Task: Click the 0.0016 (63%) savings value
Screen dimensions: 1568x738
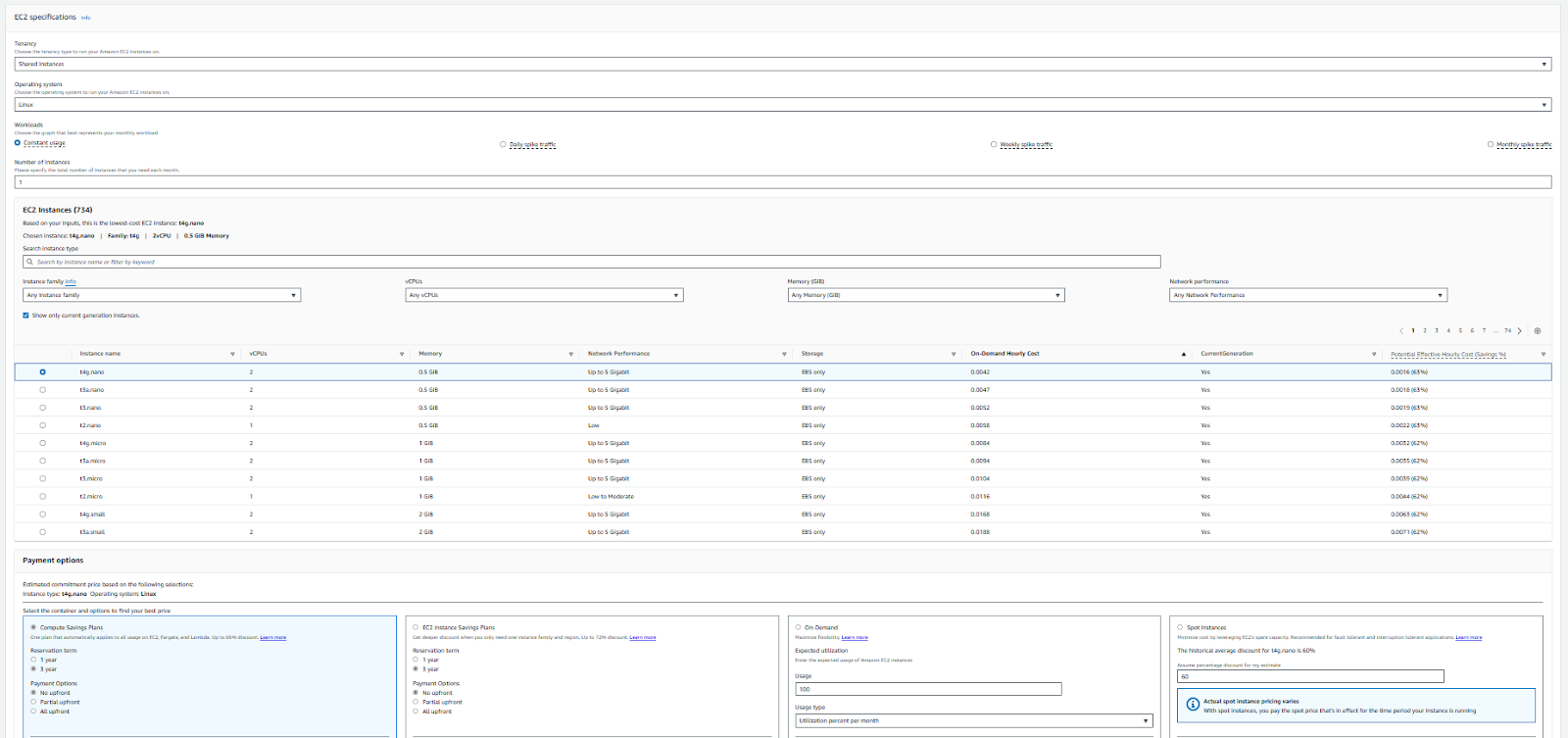Action: coord(1409,372)
